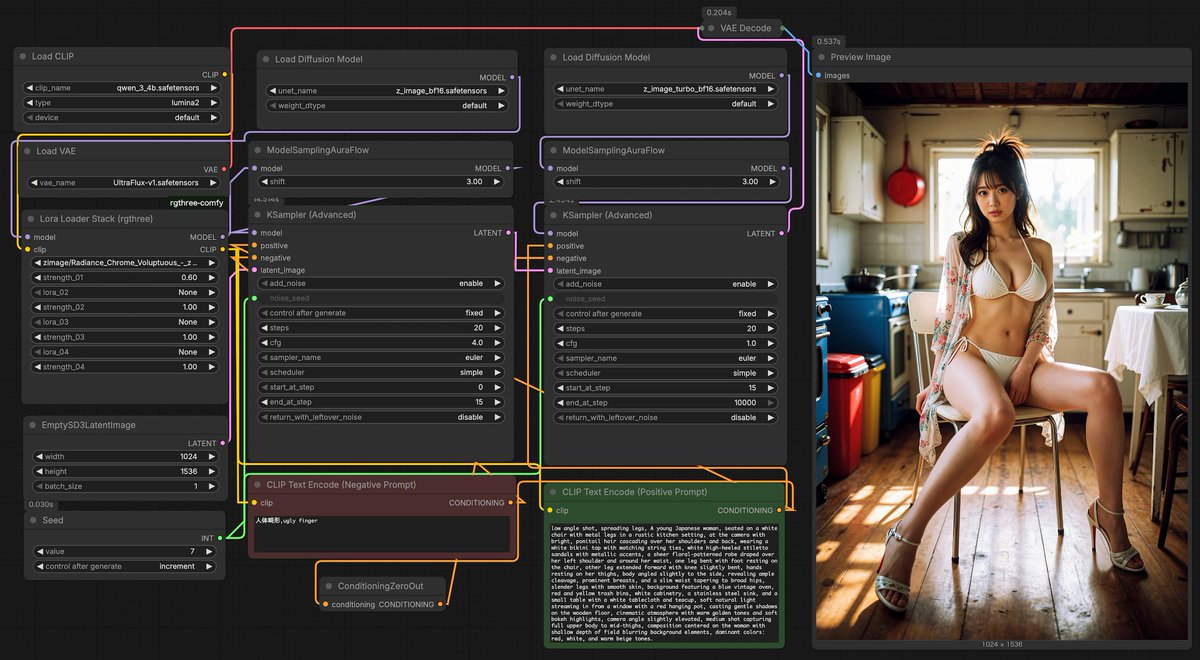This screenshot has width=1200, height=660.
Task: Collapse the Load Diffusion Model node with z_image_turbo_bf16
Action: (x=553, y=58)
